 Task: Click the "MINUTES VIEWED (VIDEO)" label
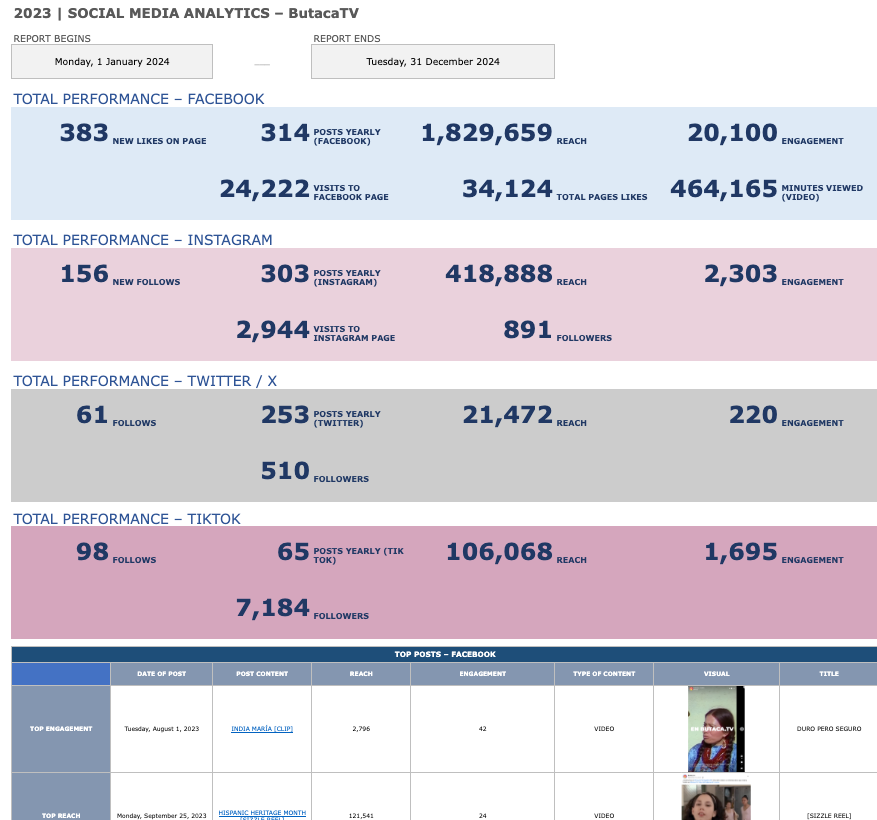point(822,192)
